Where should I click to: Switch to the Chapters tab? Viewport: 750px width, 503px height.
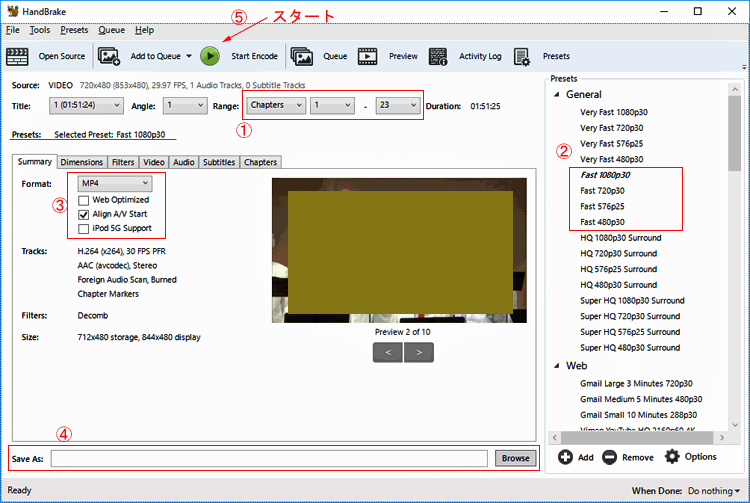pyautogui.click(x=261, y=163)
